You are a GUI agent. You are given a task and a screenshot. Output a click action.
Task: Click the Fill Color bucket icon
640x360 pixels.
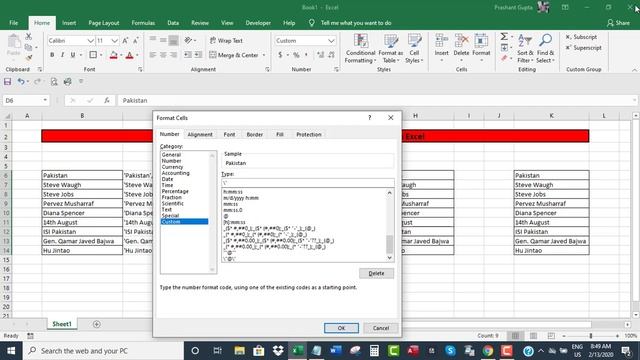pos(113,55)
